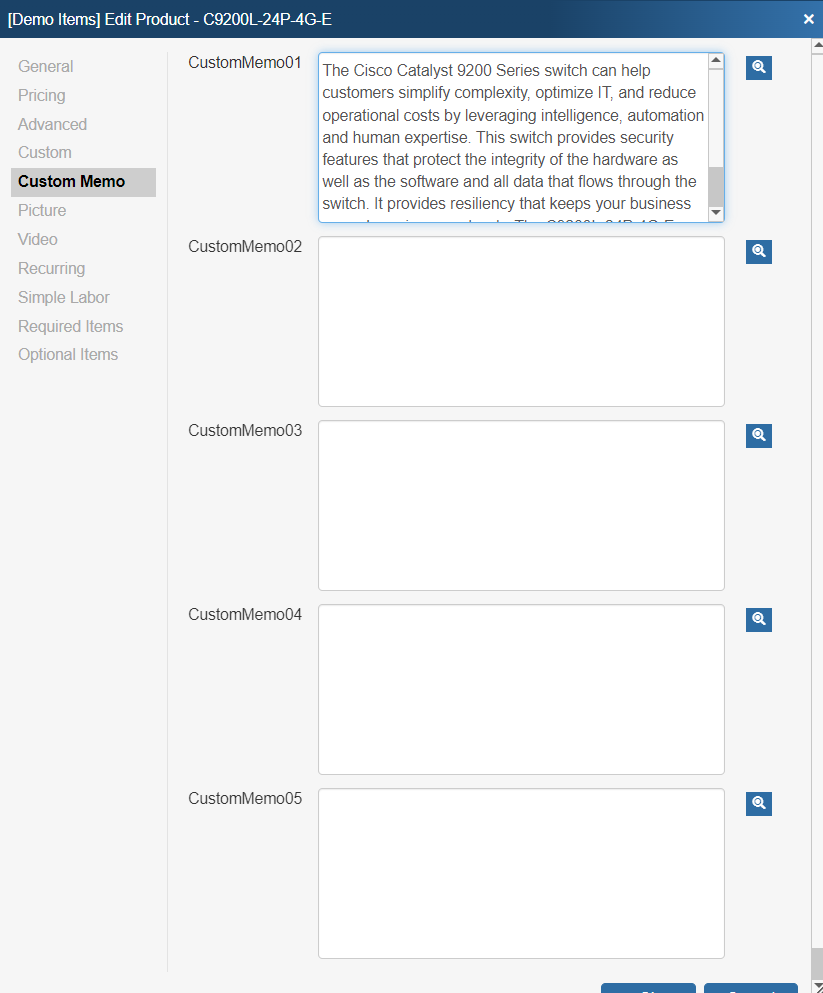Open the magnifier for CustomMemo02
823x993 pixels.
[758, 252]
